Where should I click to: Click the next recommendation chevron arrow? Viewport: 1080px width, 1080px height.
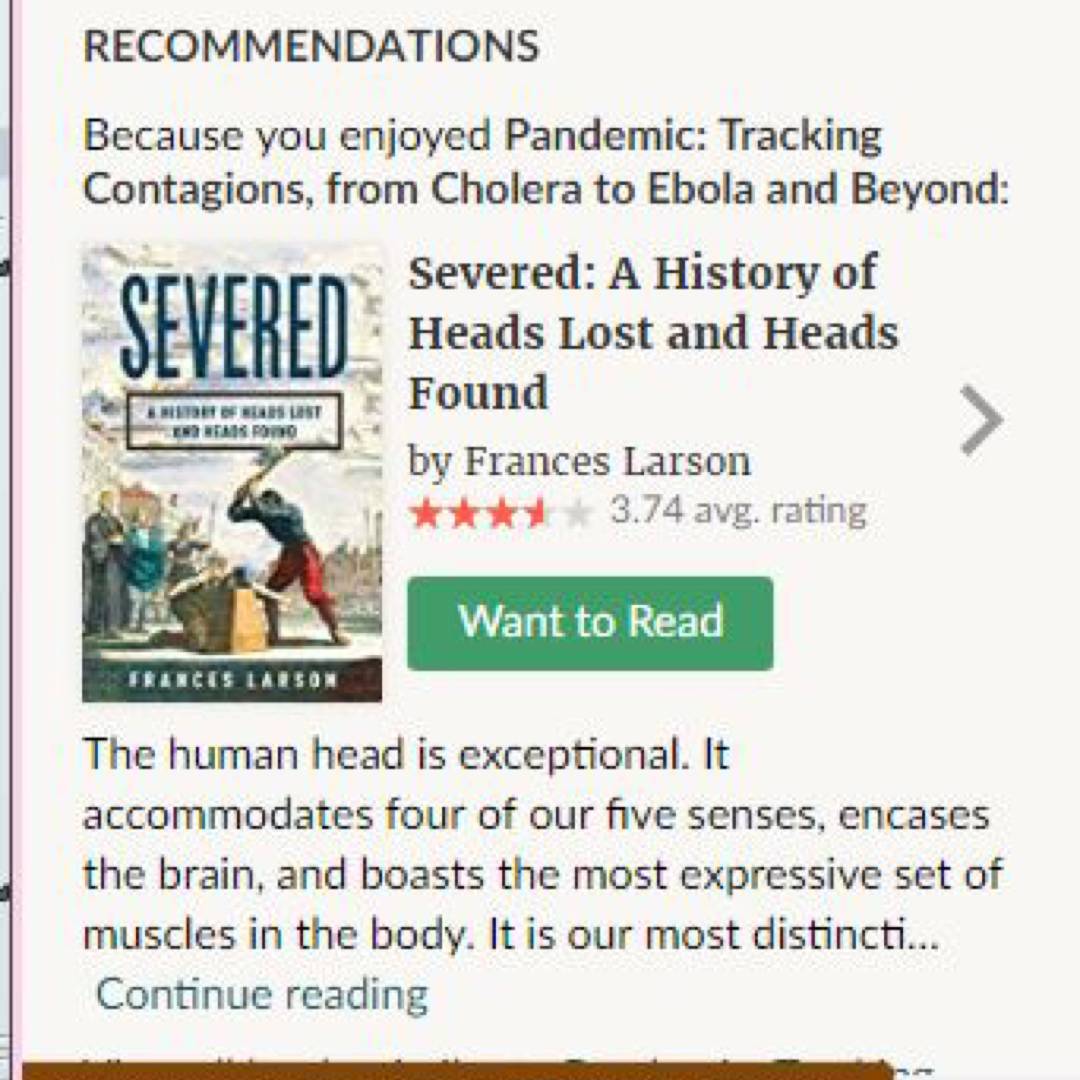pos(981,421)
